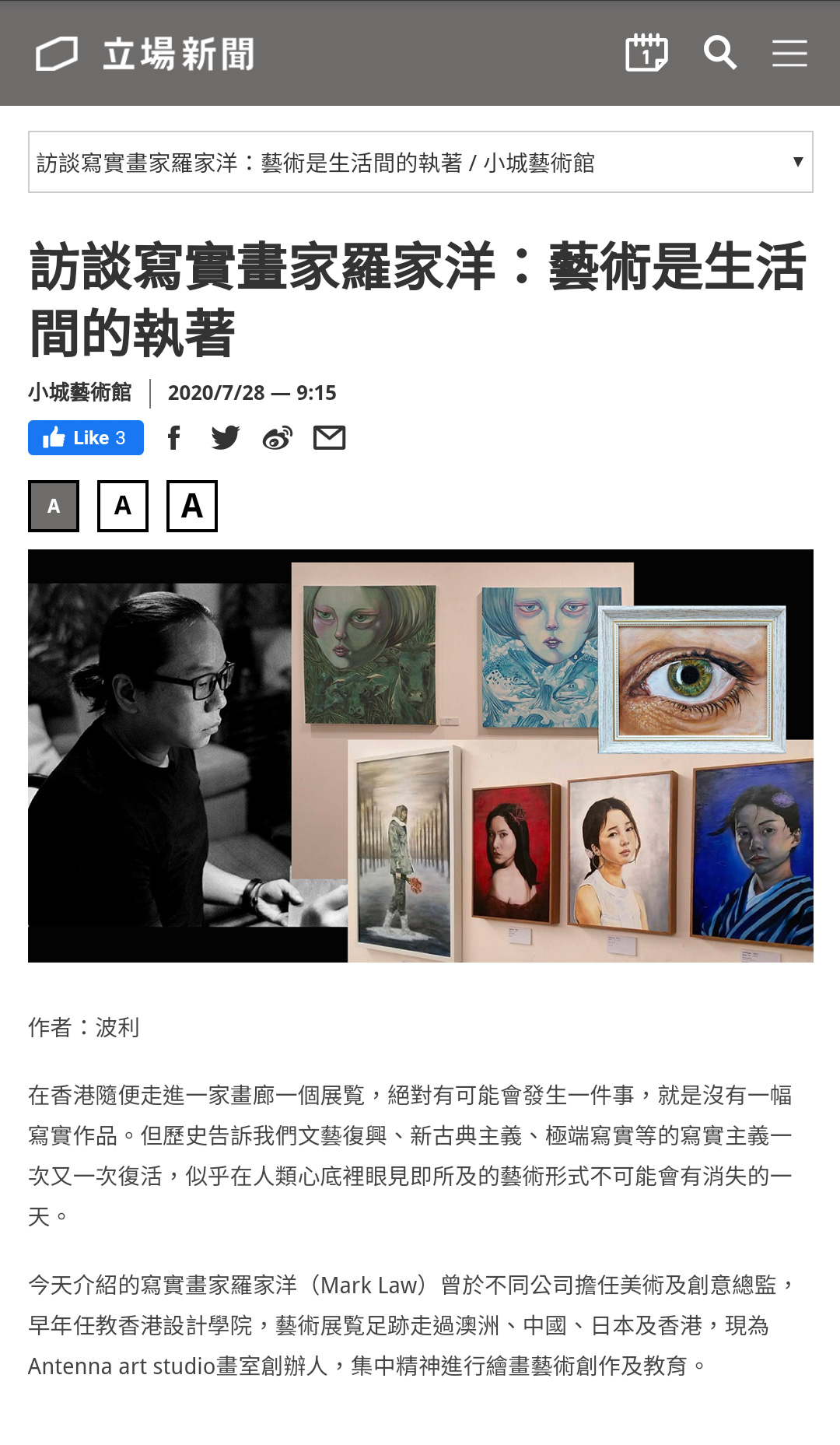Open the search magnifier icon

(x=719, y=53)
